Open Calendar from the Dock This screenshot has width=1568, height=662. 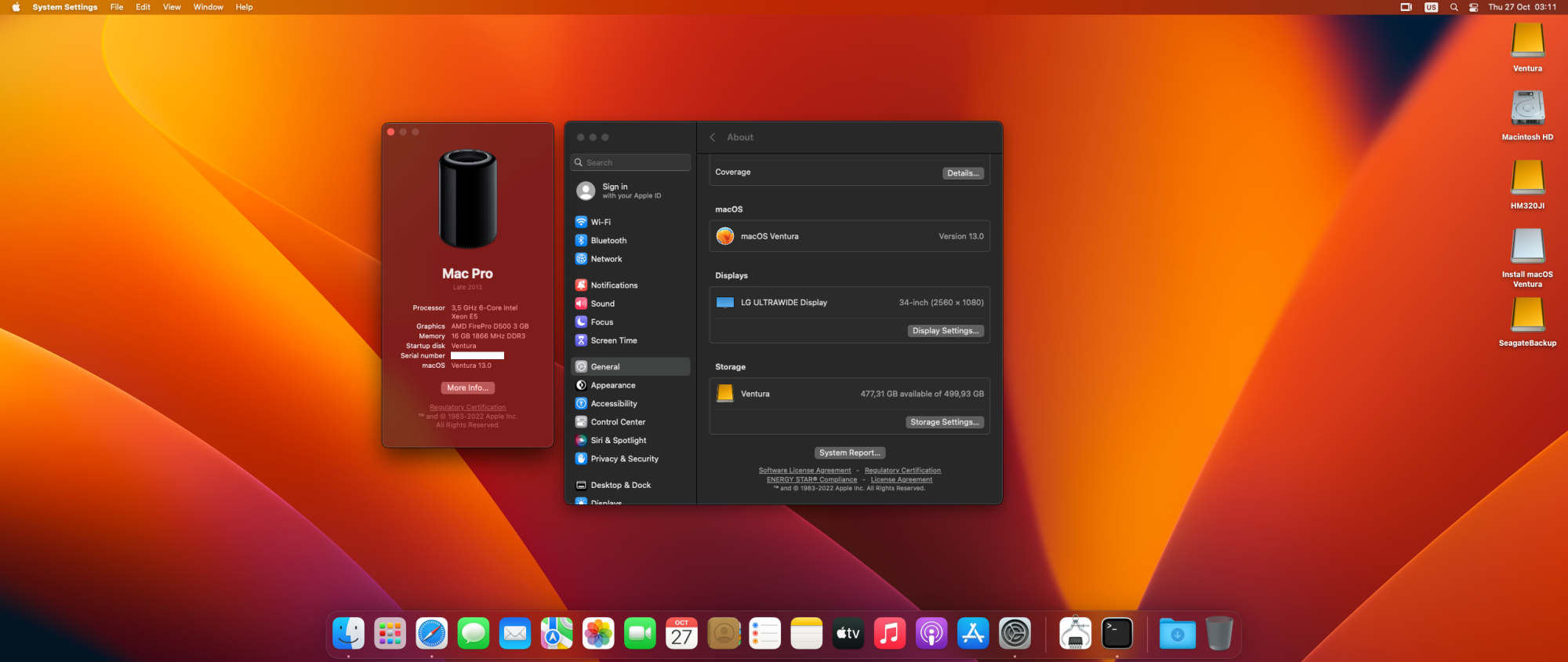[681, 633]
